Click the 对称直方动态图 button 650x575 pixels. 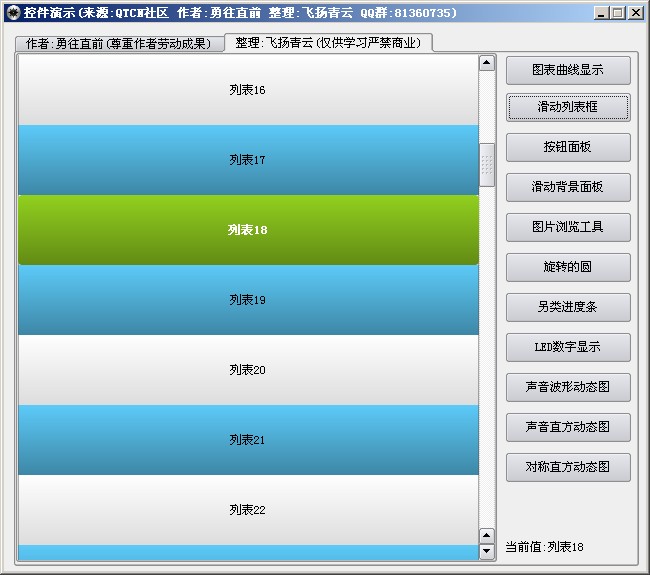[x=568, y=467]
